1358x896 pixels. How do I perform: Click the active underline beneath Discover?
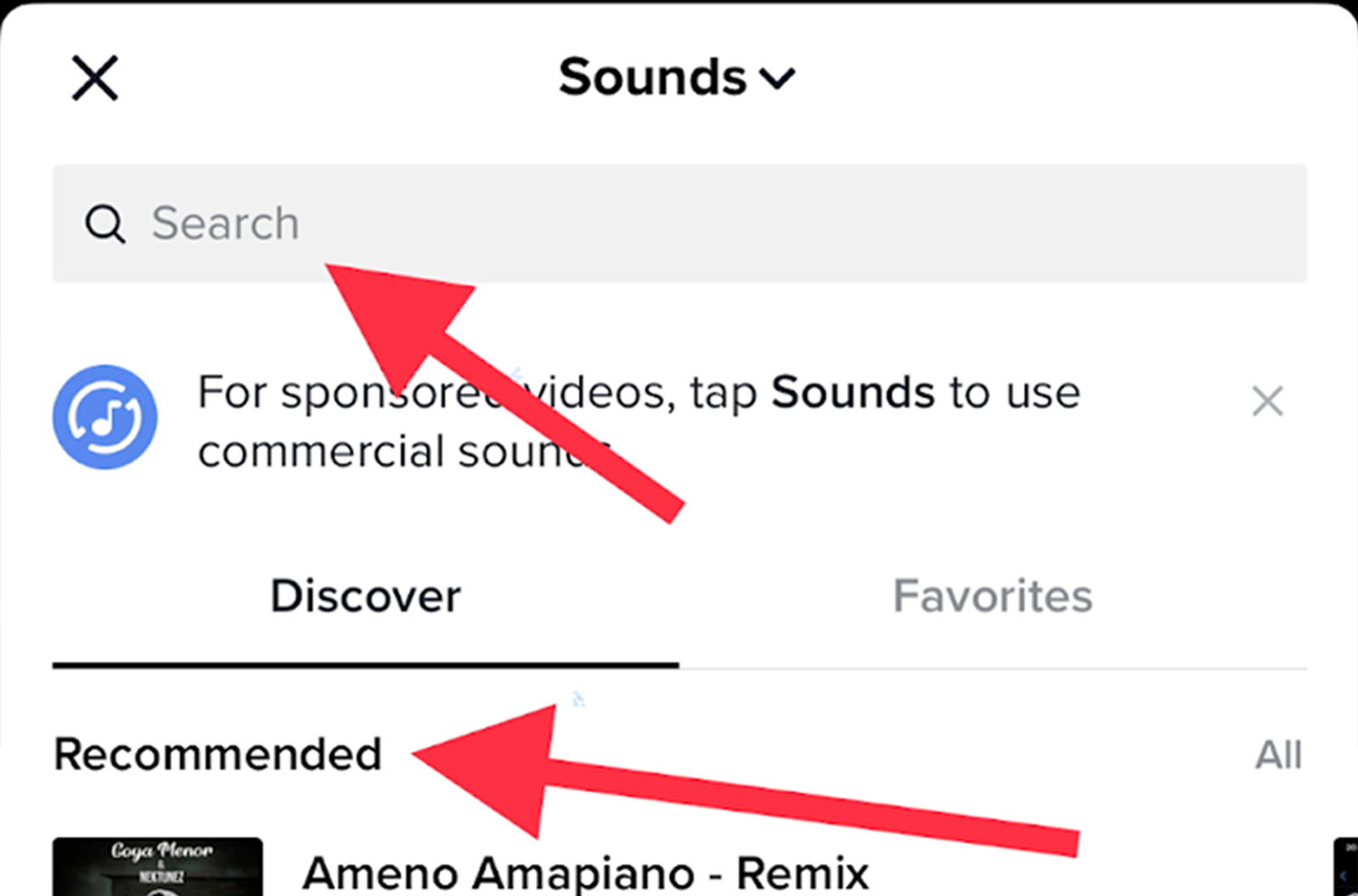point(365,665)
